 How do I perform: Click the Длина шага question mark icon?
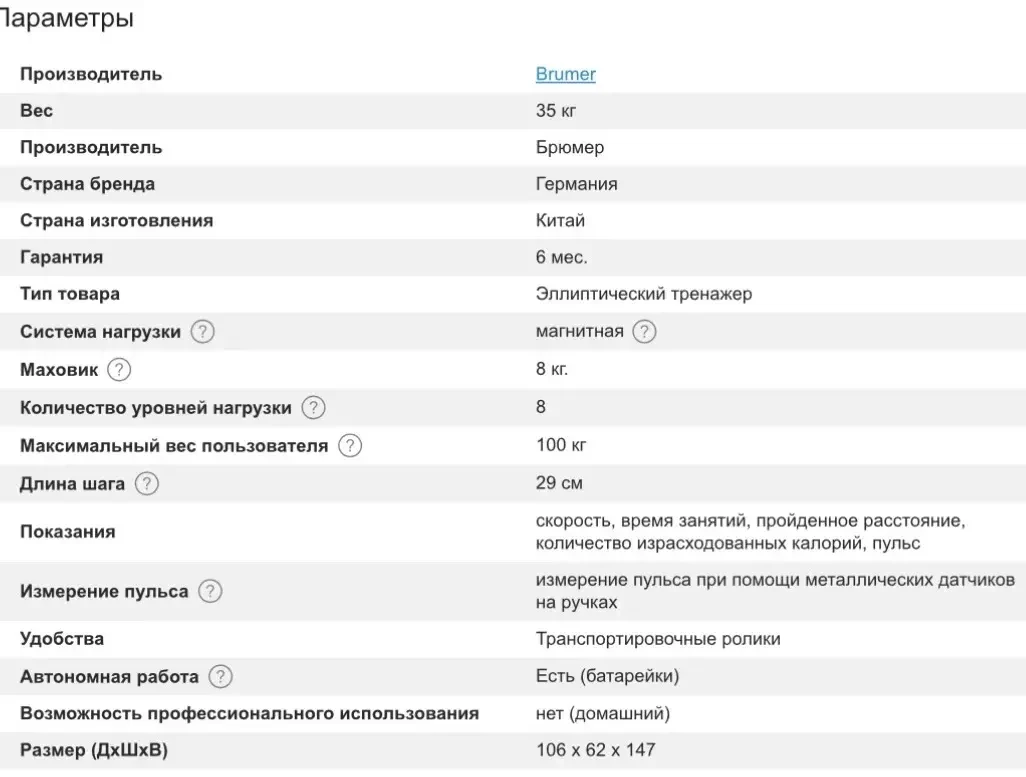coord(147,484)
